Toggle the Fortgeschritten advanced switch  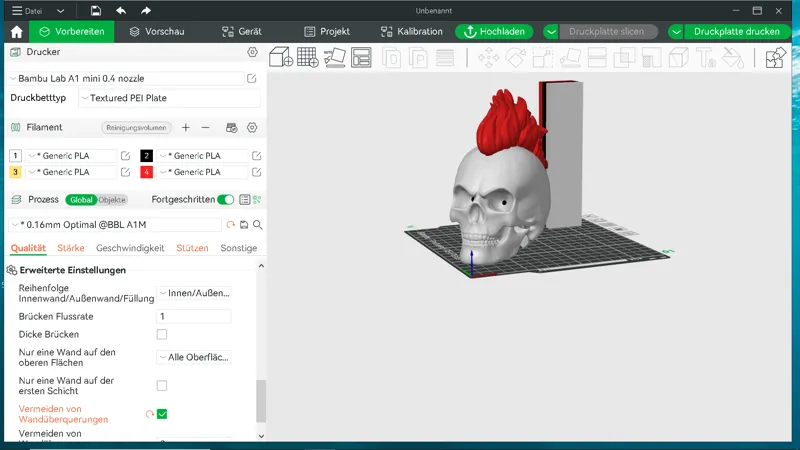coord(225,199)
